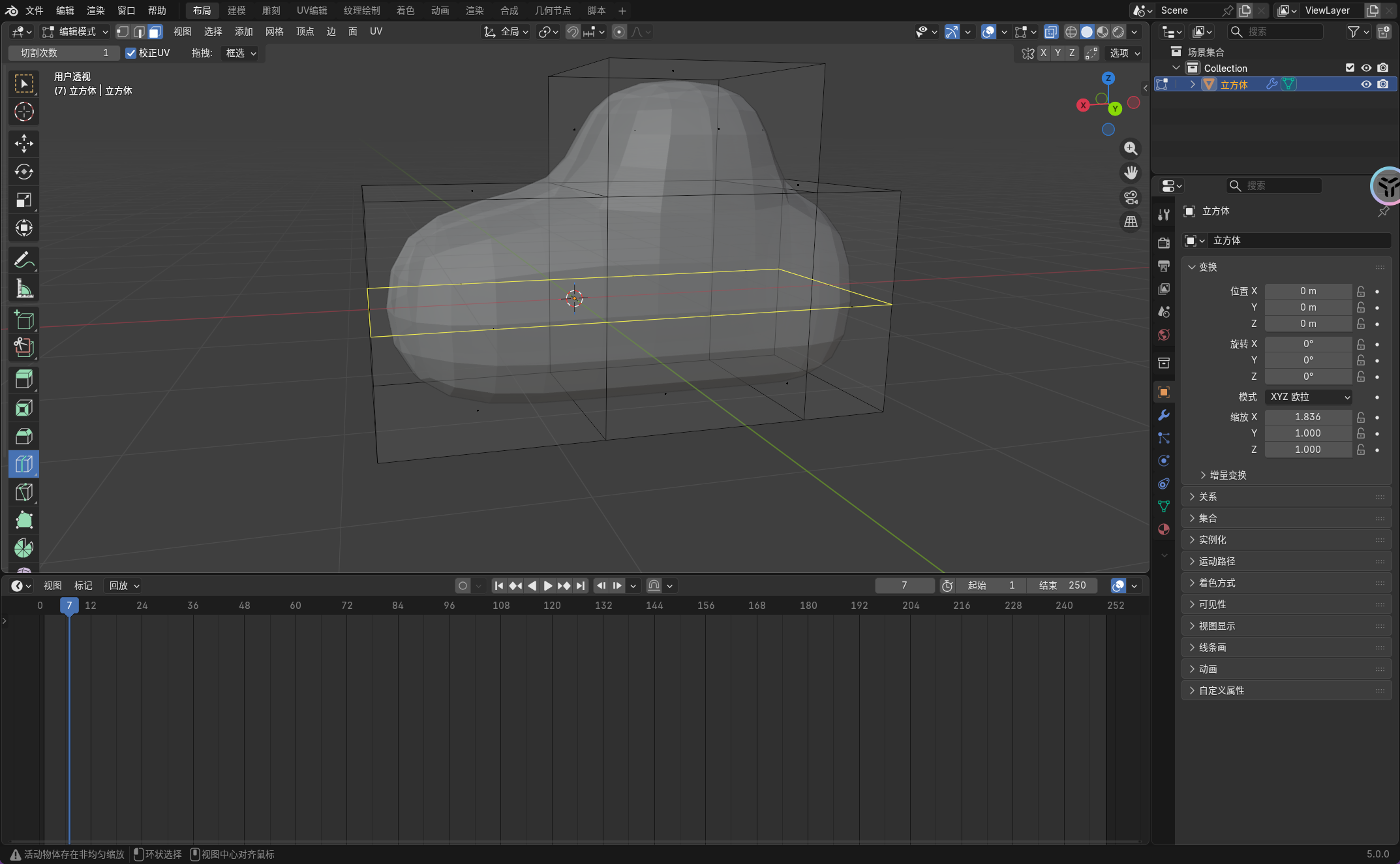Uncheck the 校正UV checkbox
1400x864 pixels.
coord(131,53)
